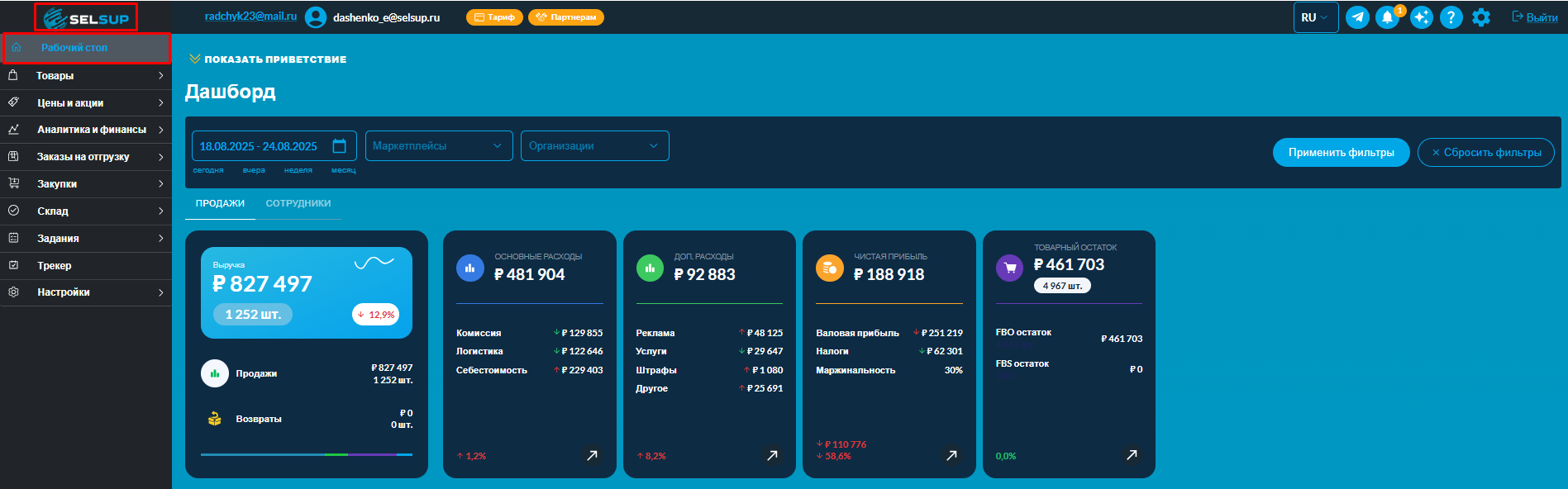
Task: Click the Выручка revenue card
Action: point(306,292)
